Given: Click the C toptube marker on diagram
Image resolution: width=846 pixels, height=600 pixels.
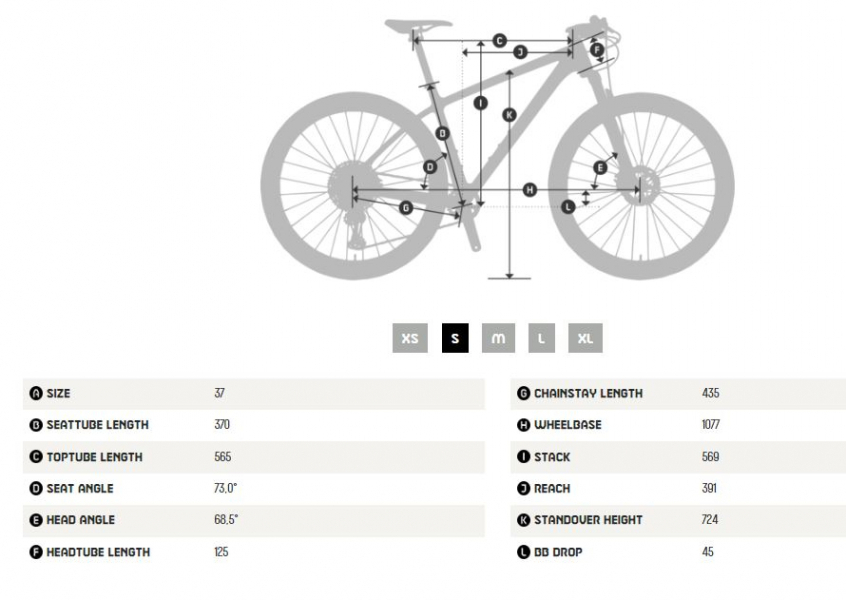Looking at the screenshot, I should click(x=499, y=41).
